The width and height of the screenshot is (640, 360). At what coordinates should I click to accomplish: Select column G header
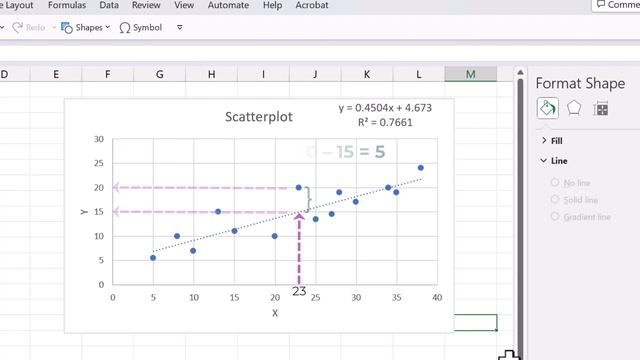point(160,74)
